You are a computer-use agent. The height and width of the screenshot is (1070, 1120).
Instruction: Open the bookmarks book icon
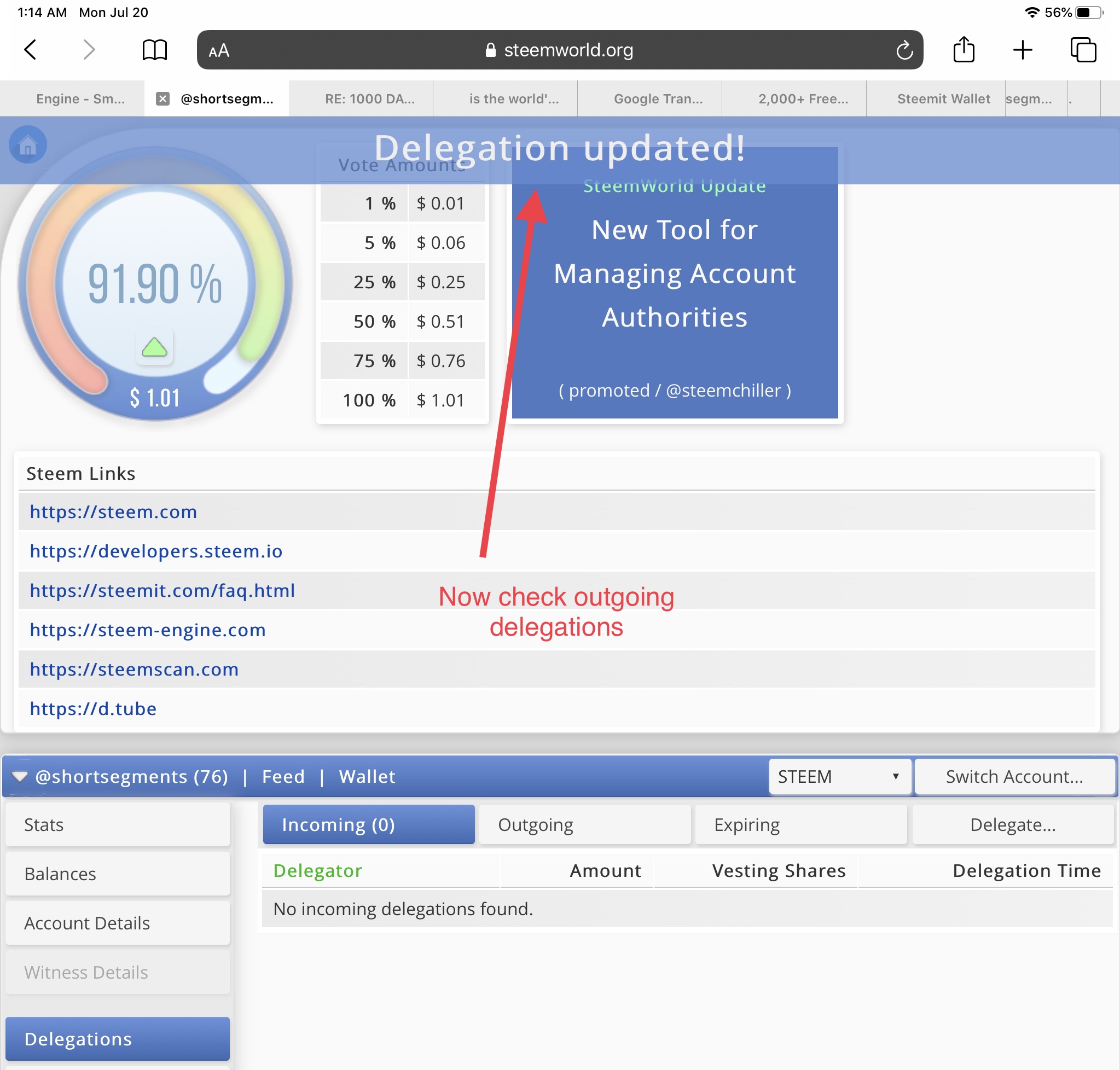pyautogui.click(x=154, y=50)
